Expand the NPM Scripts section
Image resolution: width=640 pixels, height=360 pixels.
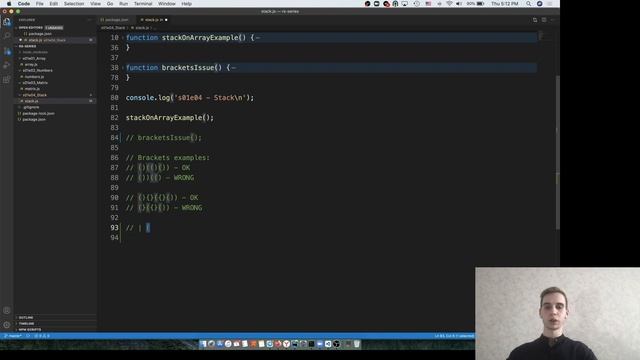point(29,329)
